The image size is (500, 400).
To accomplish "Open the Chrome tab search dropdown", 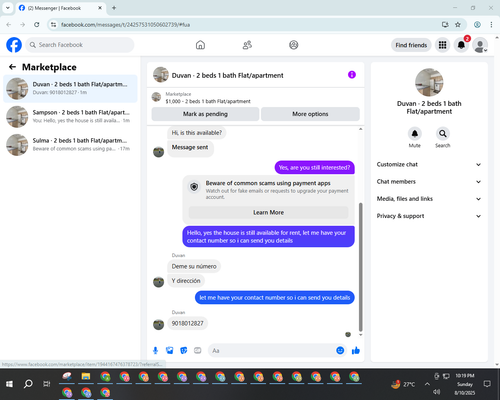I will point(7,8).
